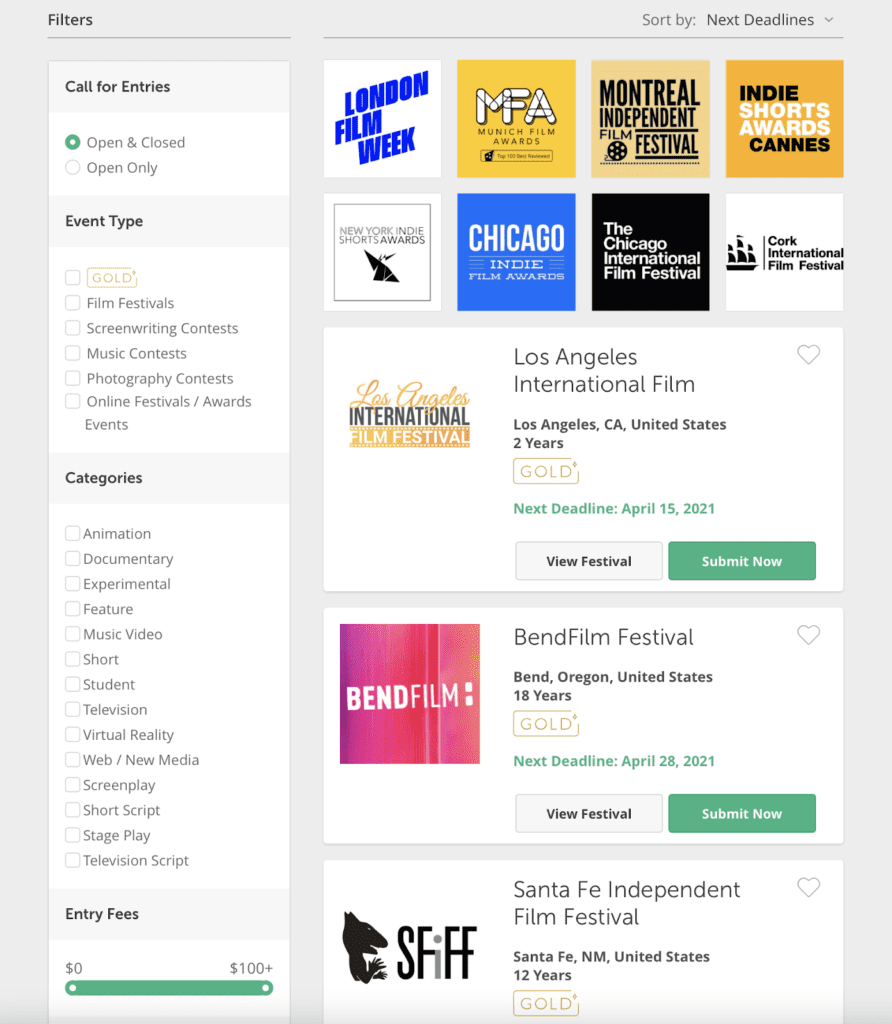892x1024 pixels.
Task: Save Santa Fe Independent Film Festival with heart
Action: (808, 888)
